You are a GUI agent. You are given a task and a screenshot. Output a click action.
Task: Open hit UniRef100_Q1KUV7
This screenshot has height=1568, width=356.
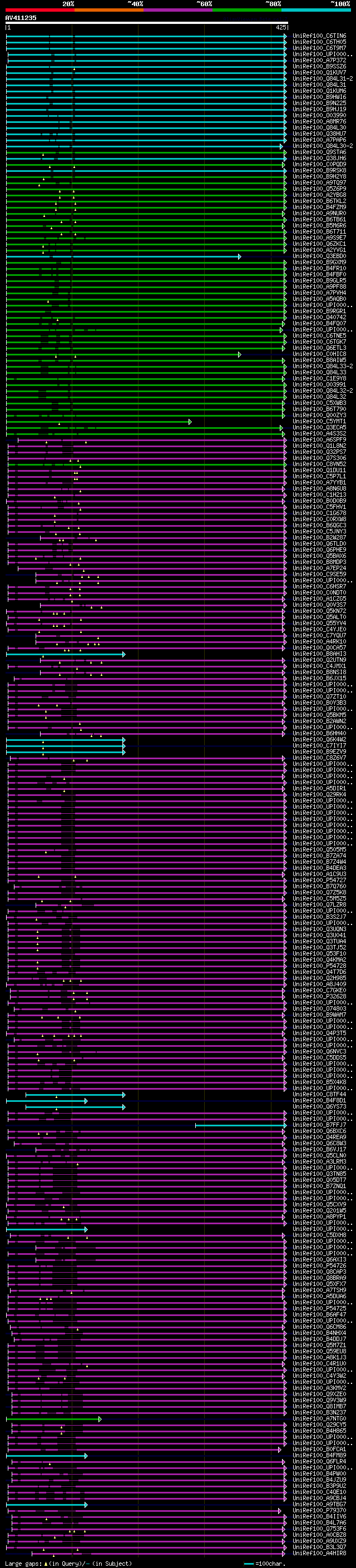[319, 72]
